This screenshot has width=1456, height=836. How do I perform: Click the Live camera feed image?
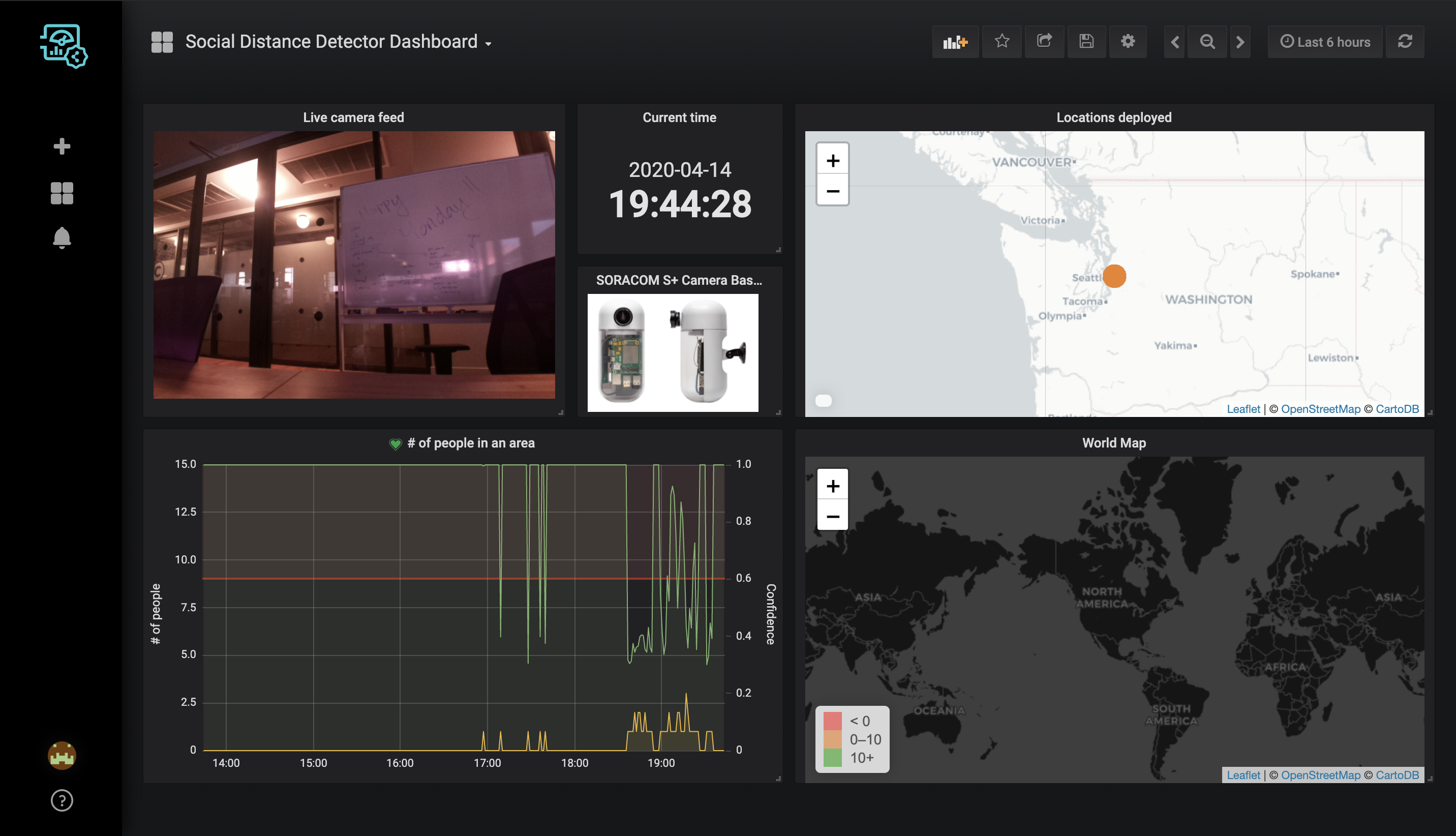click(x=353, y=265)
